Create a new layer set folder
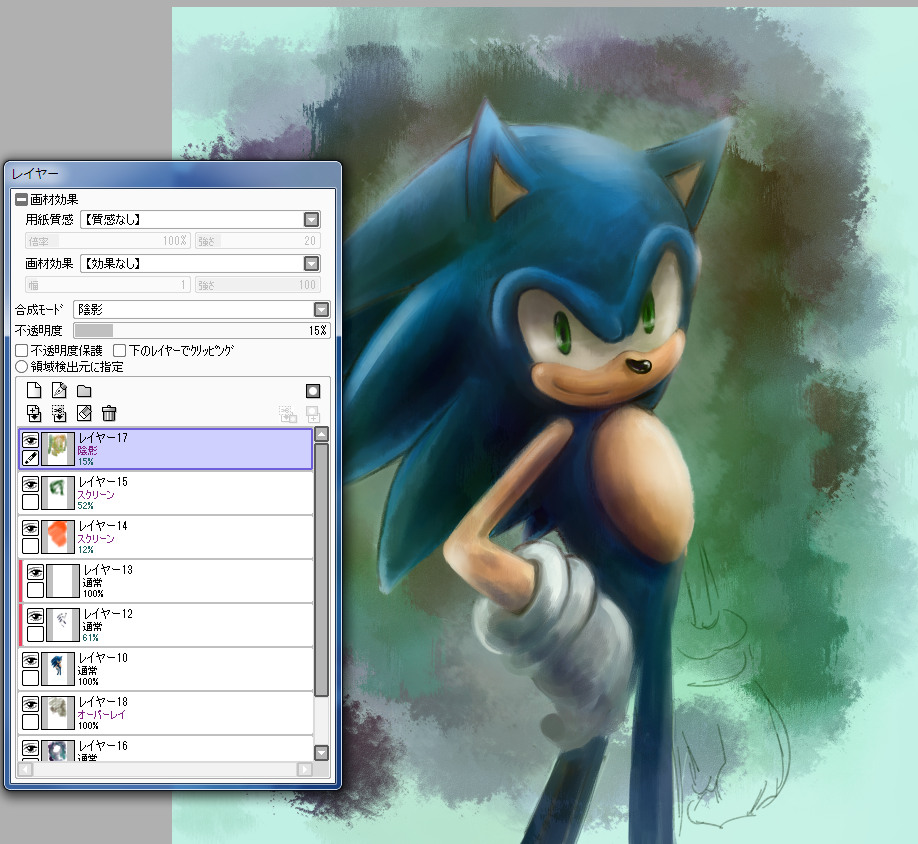 [x=84, y=390]
